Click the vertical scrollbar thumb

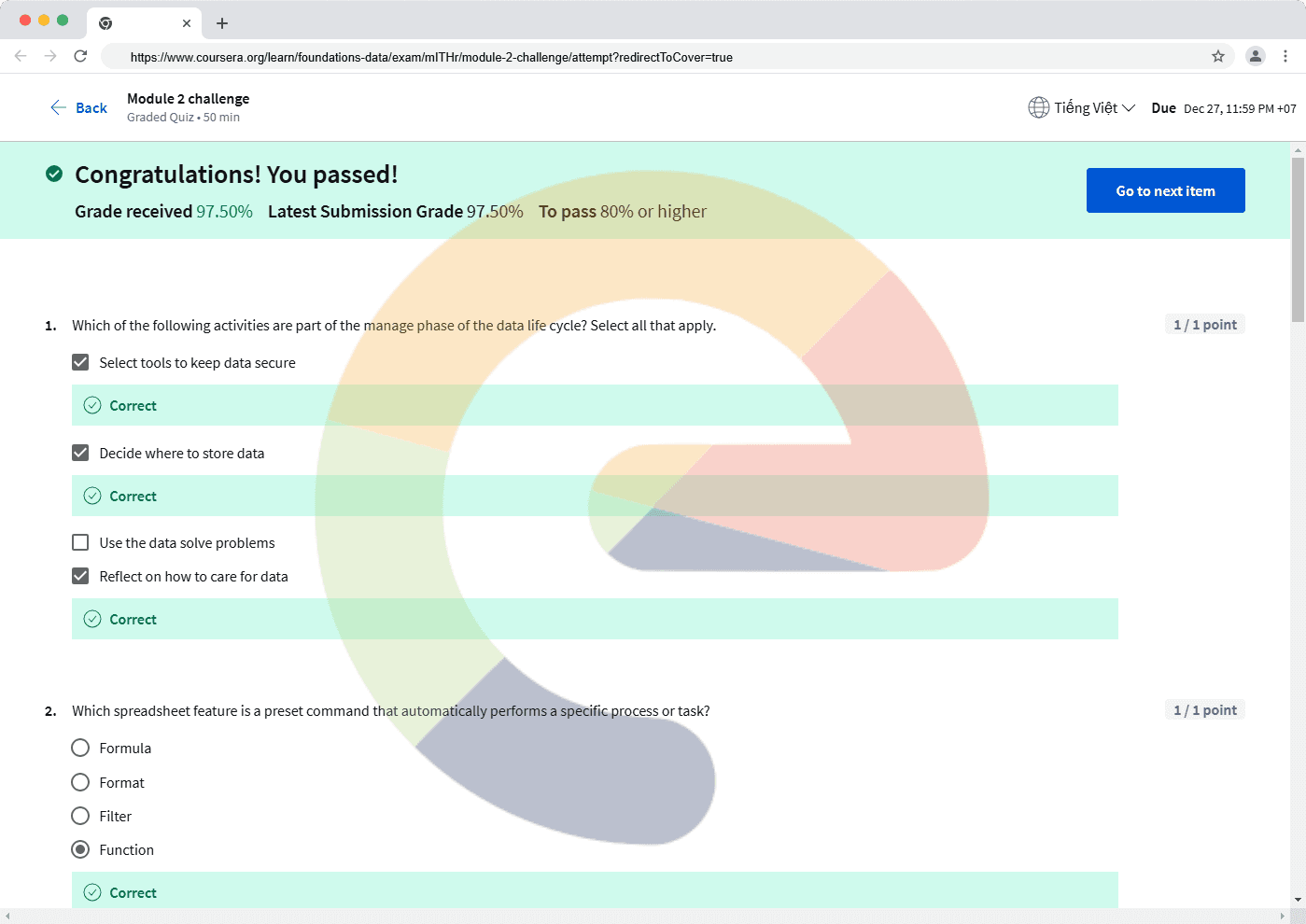(x=1298, y=240)
